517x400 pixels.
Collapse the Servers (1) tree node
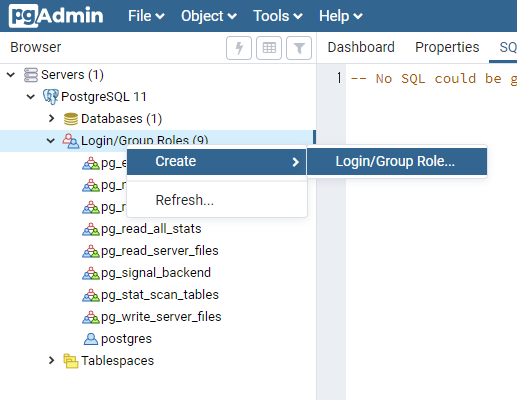click(x=11, y=75)
